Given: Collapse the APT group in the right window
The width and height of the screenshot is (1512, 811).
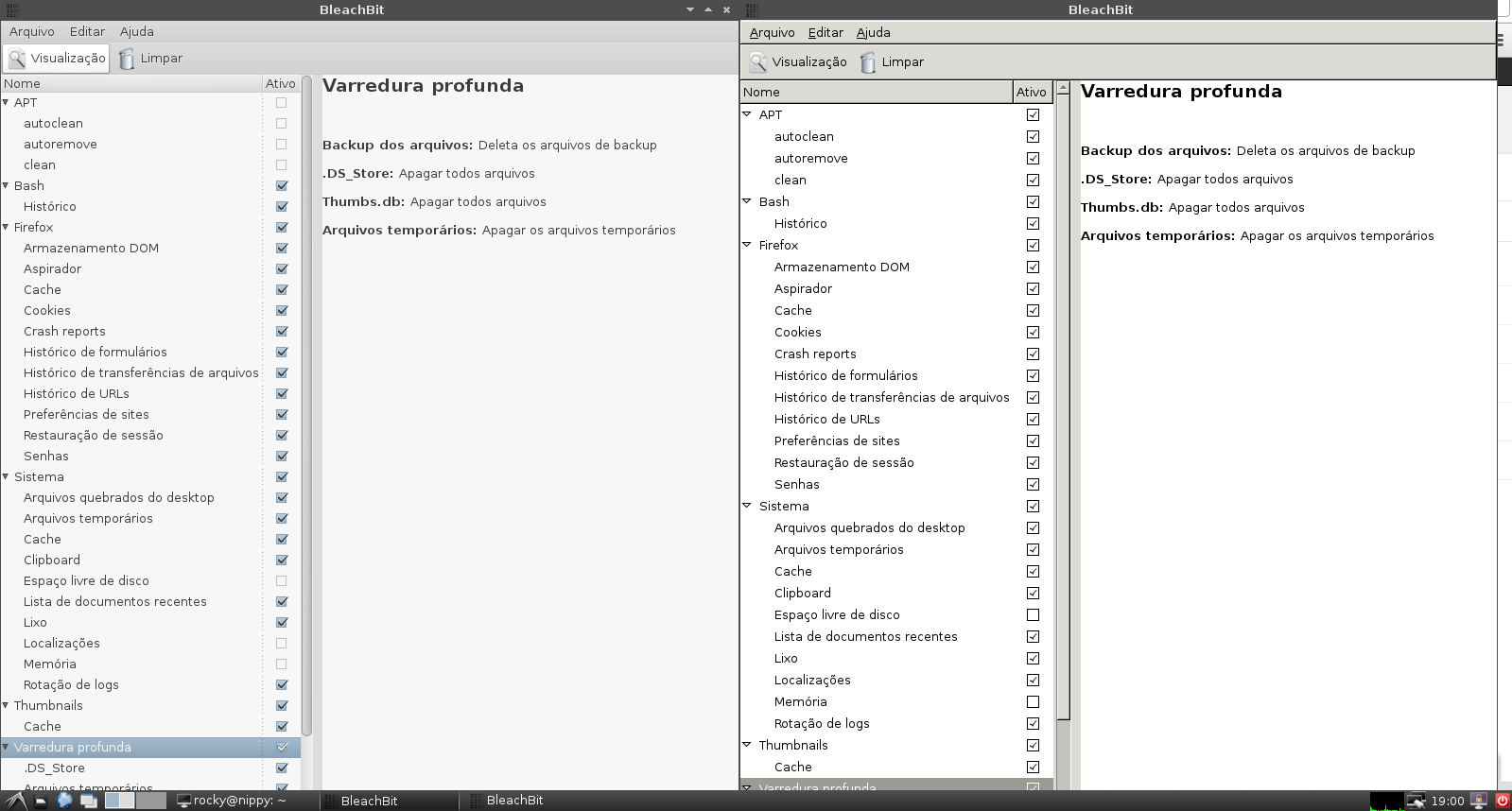Looking at the screenshot, I should pyautogui.click(x=747, y=114).
